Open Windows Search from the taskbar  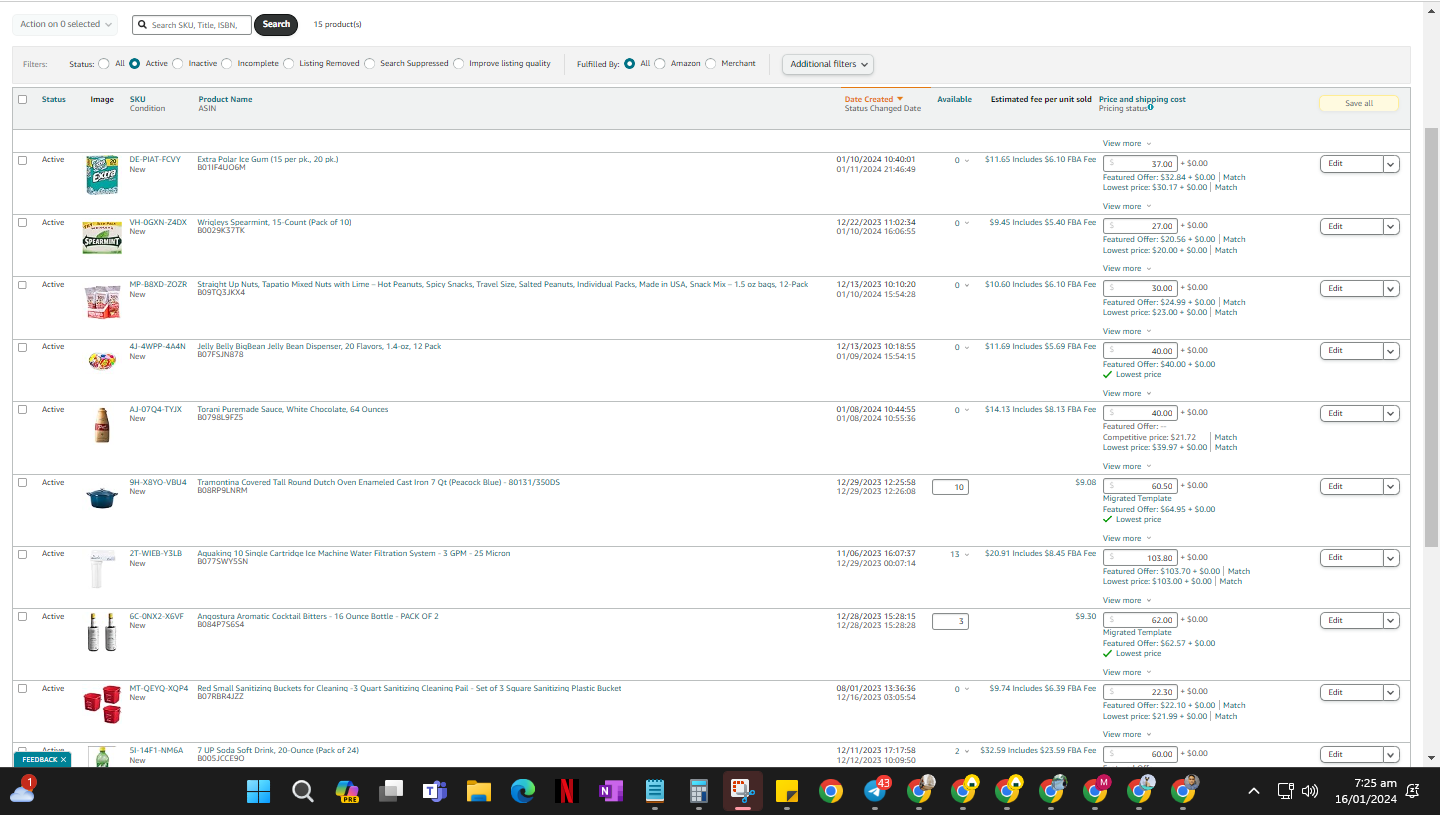(x=302, y=792)
